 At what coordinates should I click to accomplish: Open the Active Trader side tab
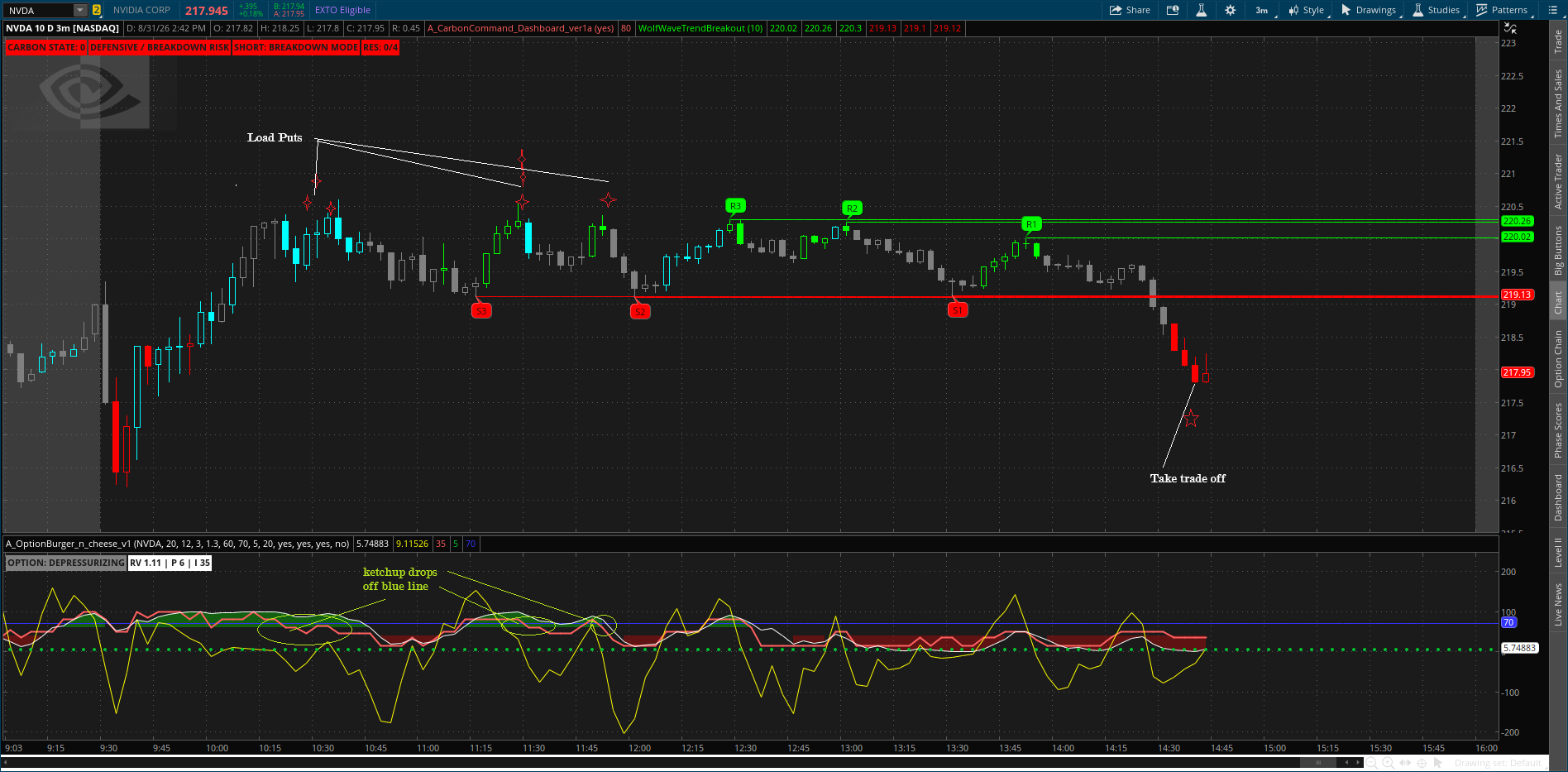1558,181
